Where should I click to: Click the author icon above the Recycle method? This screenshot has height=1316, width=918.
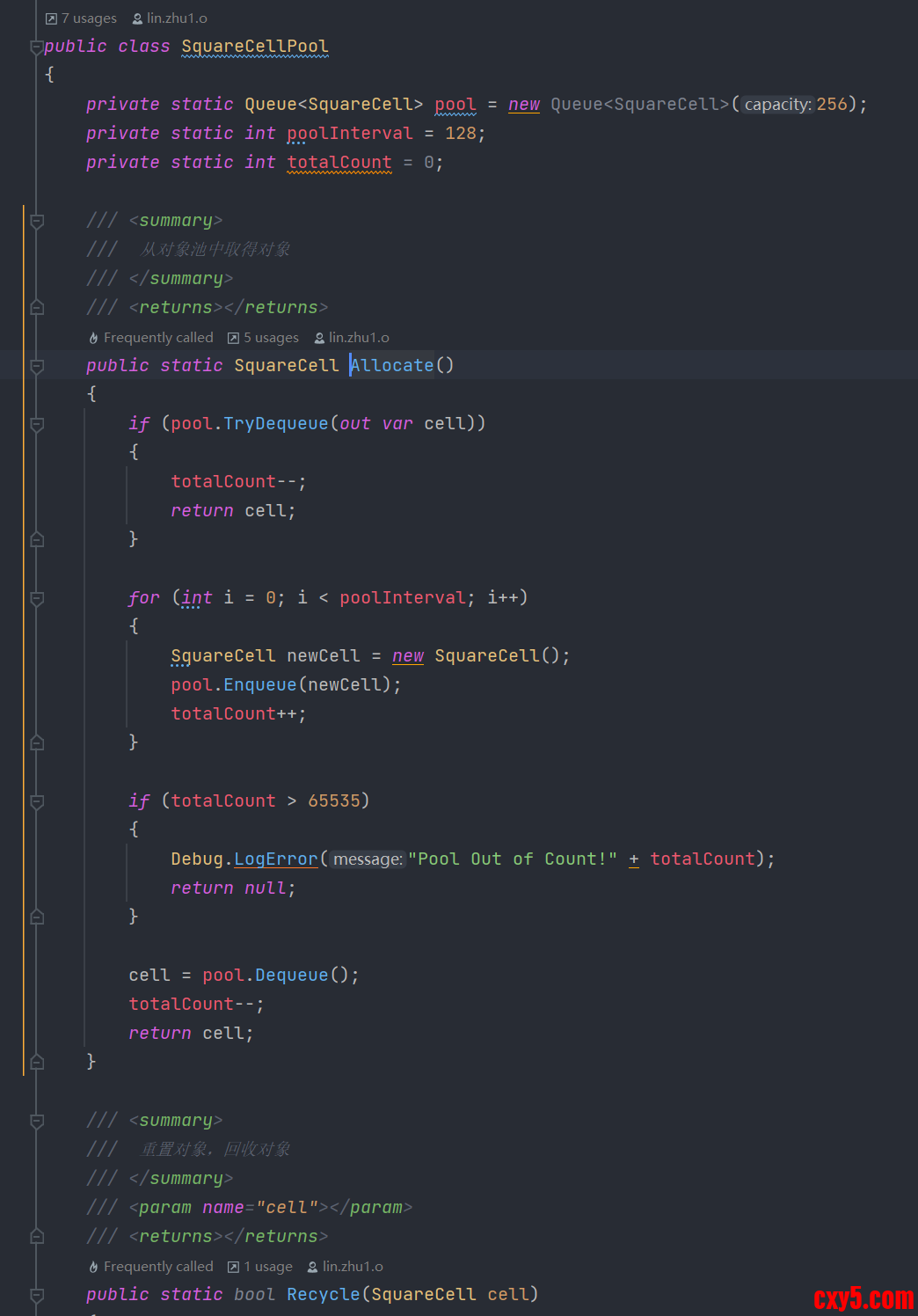pyautogui.click(x=312, y=1267)
